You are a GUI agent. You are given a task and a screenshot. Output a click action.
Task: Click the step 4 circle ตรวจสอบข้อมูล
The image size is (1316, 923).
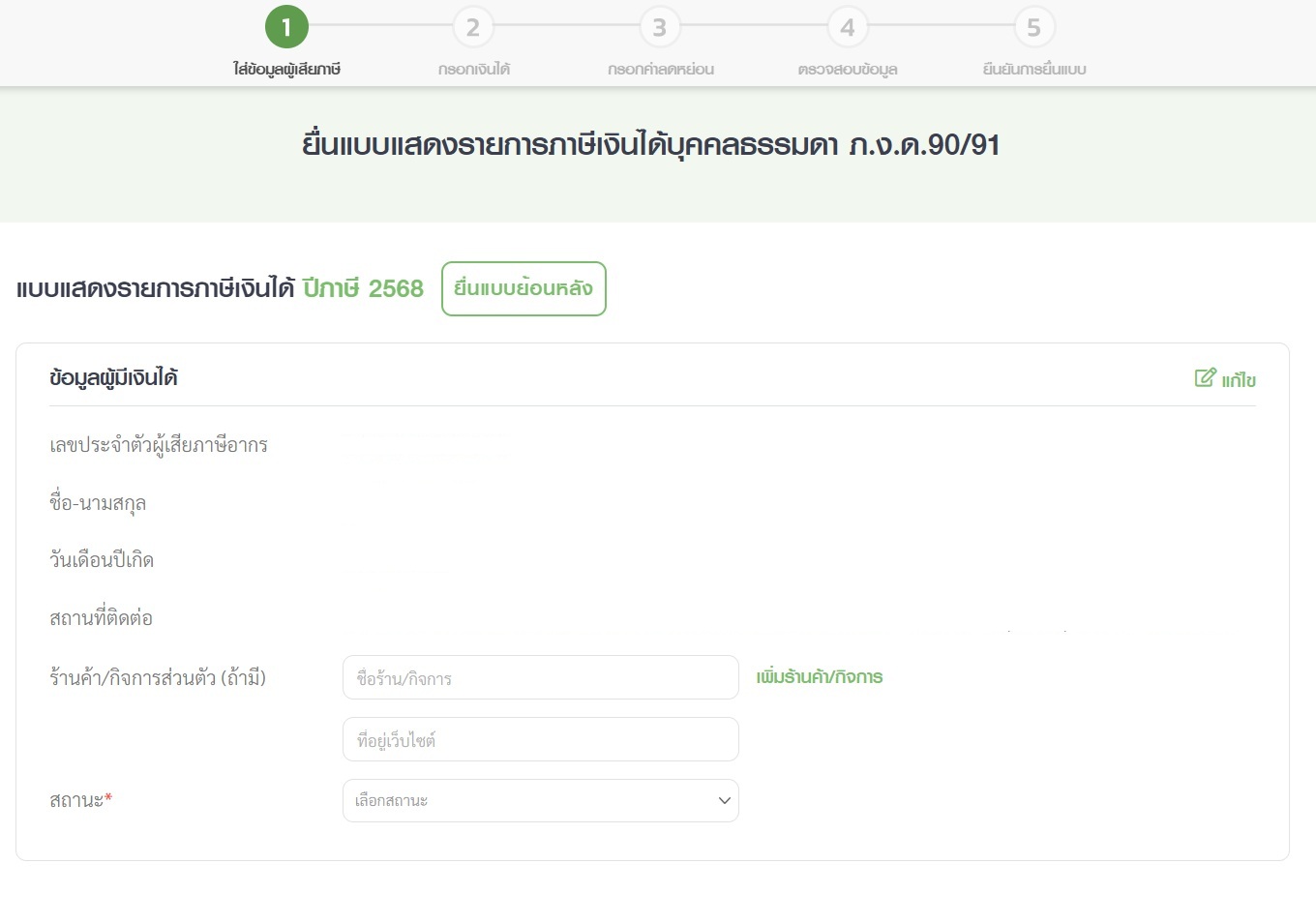click(x=848, y=28)
